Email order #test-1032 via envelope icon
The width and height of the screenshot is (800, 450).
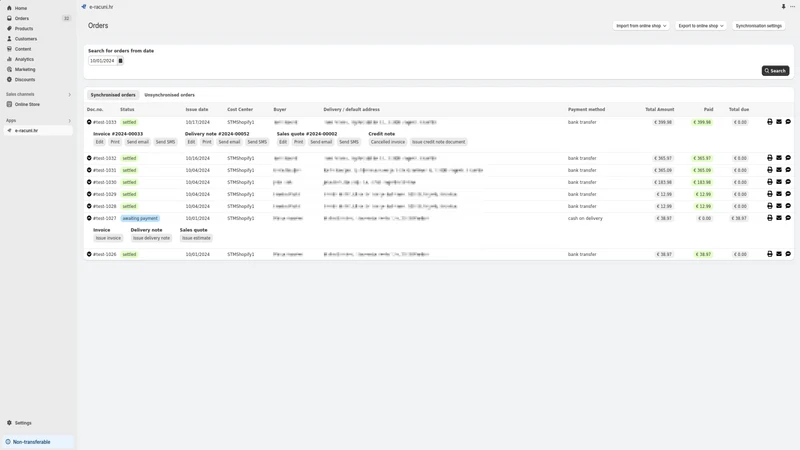tap(779, 158)
